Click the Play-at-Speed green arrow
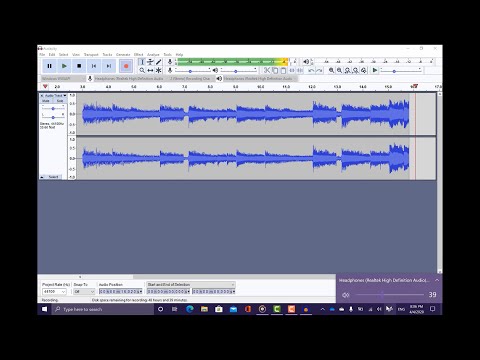The image size is (480, 360). [x=375, y=70]
